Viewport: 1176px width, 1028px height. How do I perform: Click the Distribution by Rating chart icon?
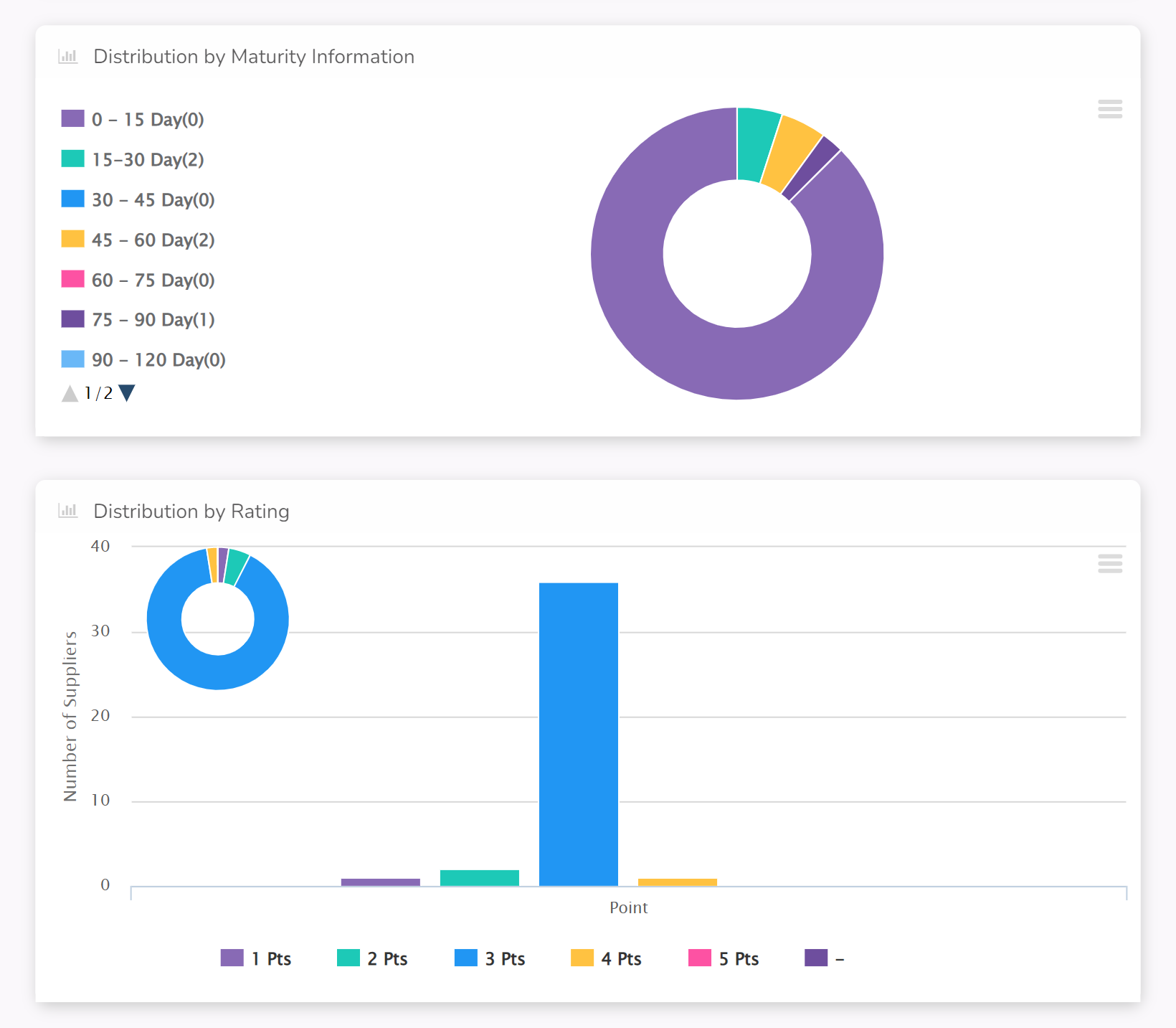tap(68, 511)
